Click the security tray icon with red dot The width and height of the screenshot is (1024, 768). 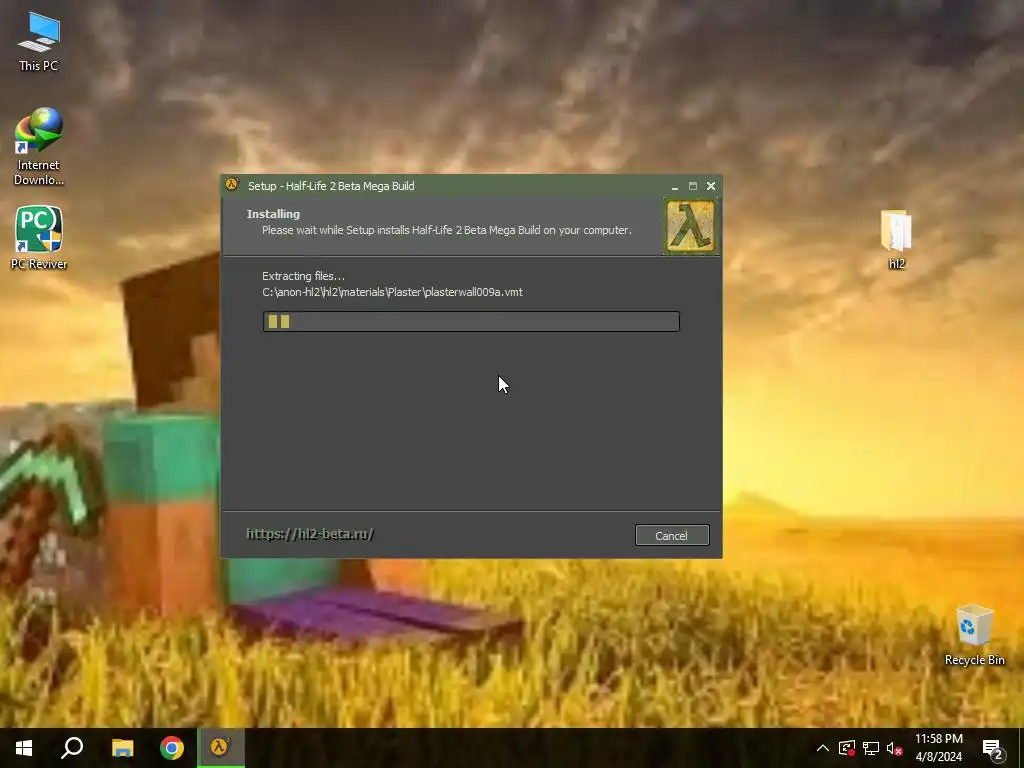tap(847, 748)
